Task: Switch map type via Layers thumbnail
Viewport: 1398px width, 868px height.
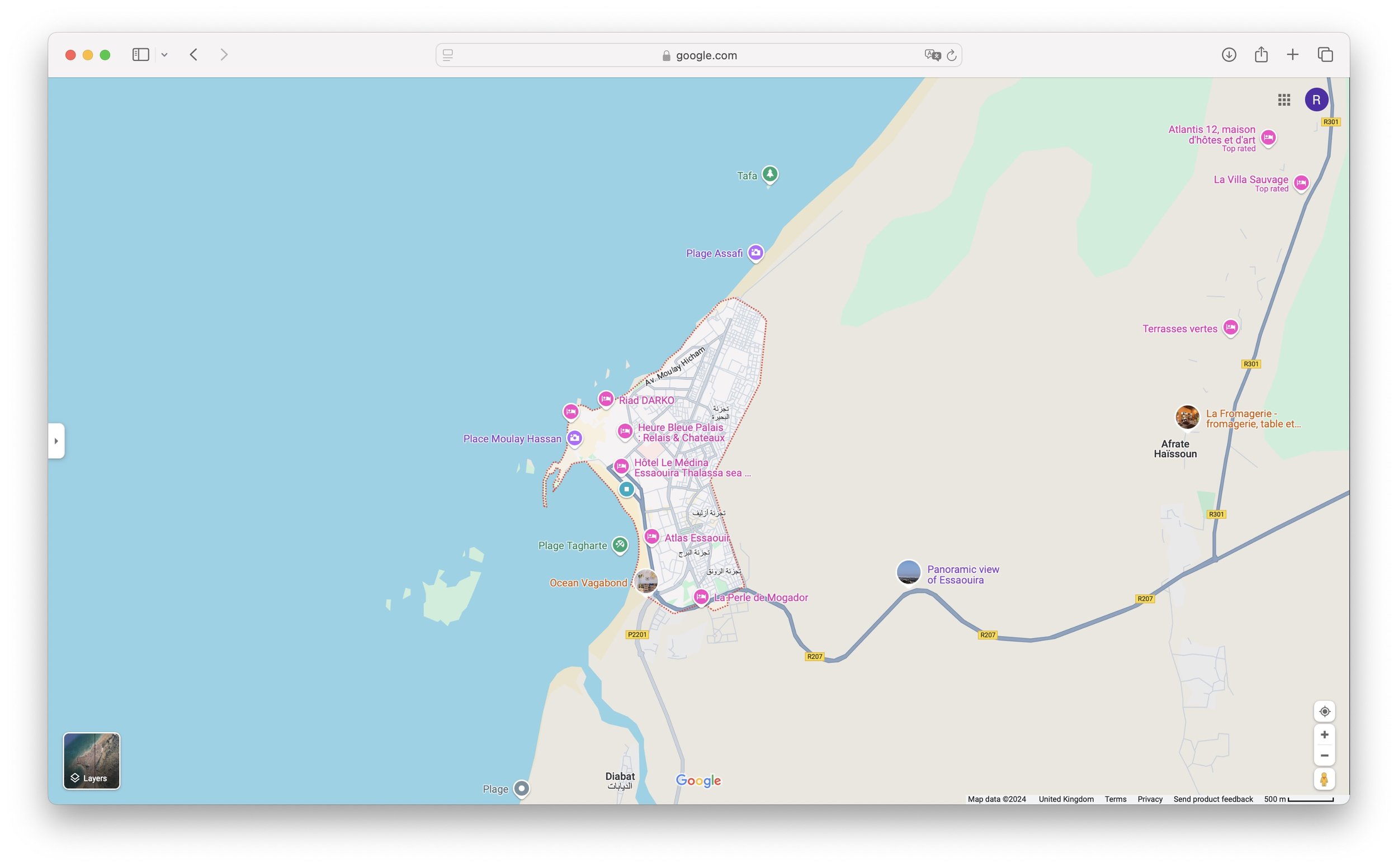Action: [91, 760]
